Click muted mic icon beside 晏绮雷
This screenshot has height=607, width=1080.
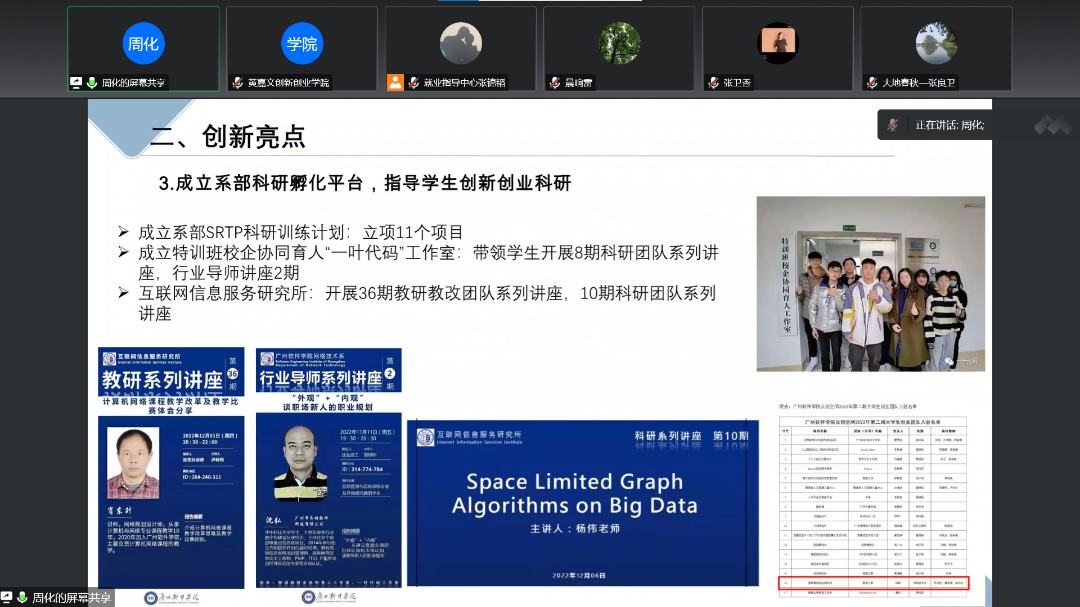coord(555,83)
